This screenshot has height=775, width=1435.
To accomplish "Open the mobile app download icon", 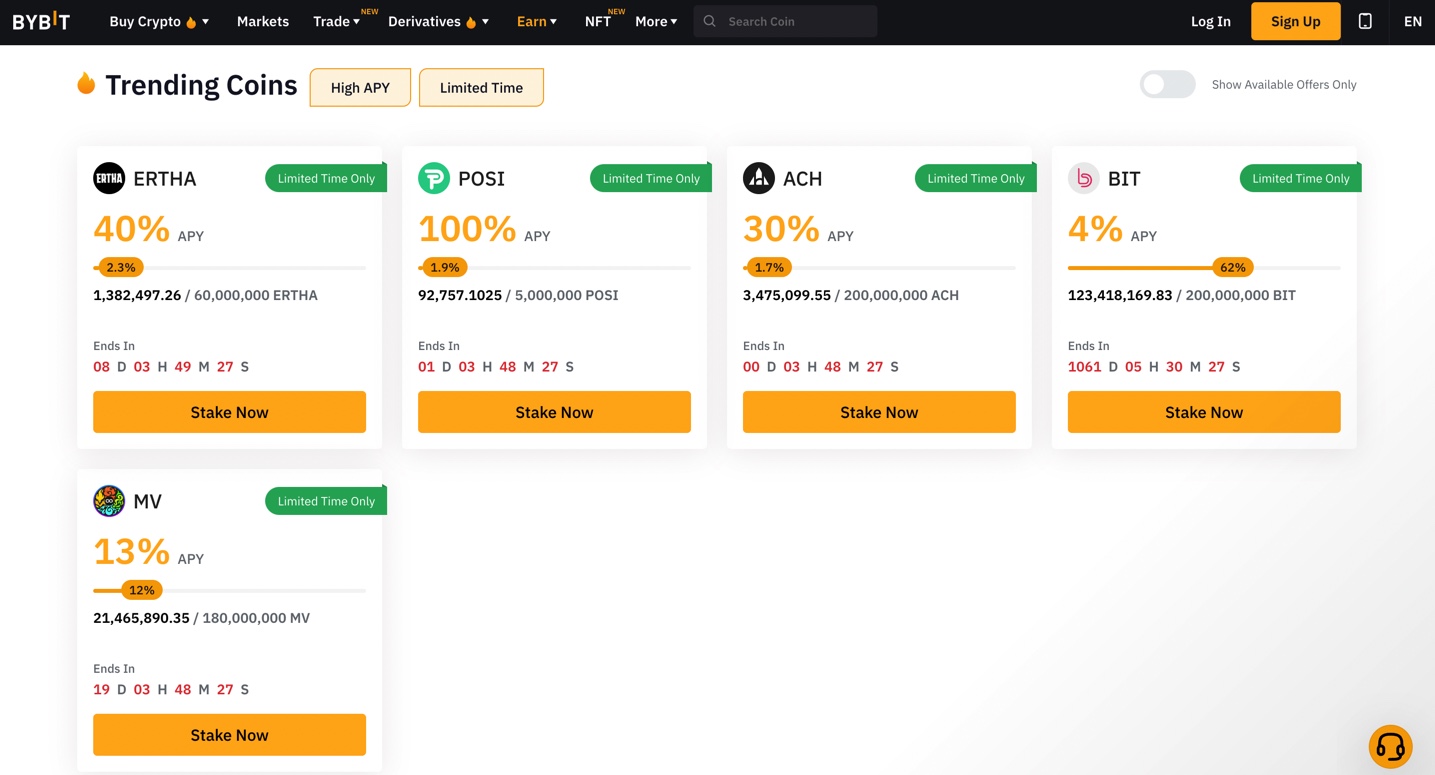I will pyautogui.click(x=1365, y=21).
